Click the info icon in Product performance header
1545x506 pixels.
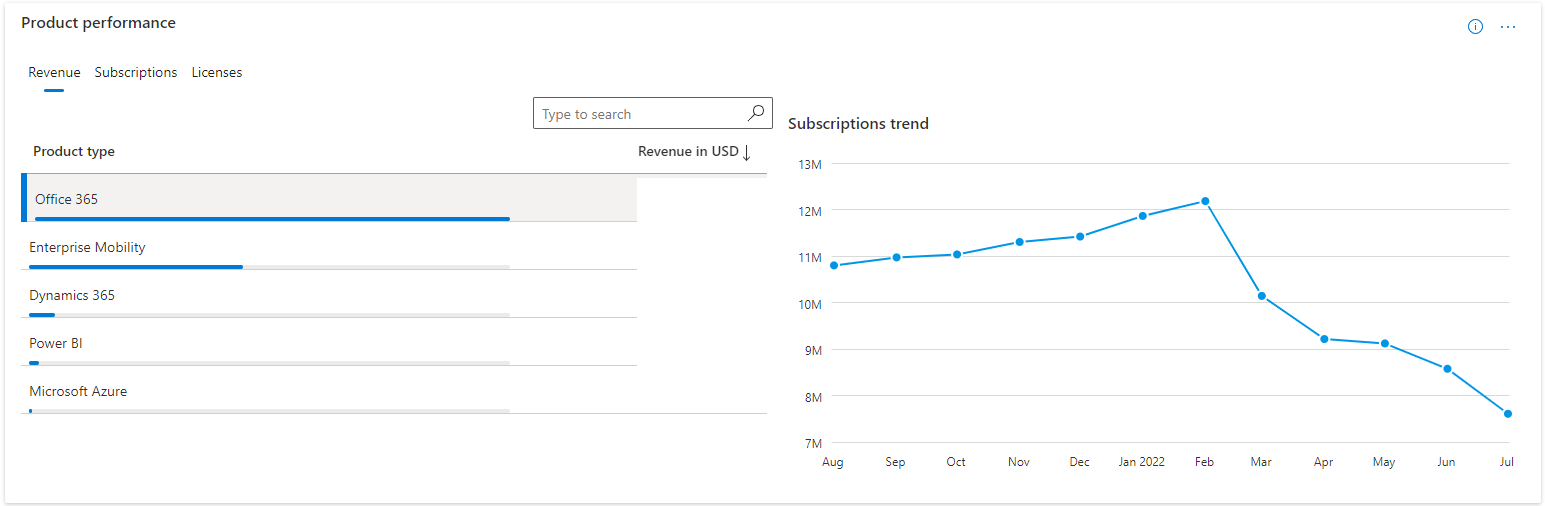1475,27
